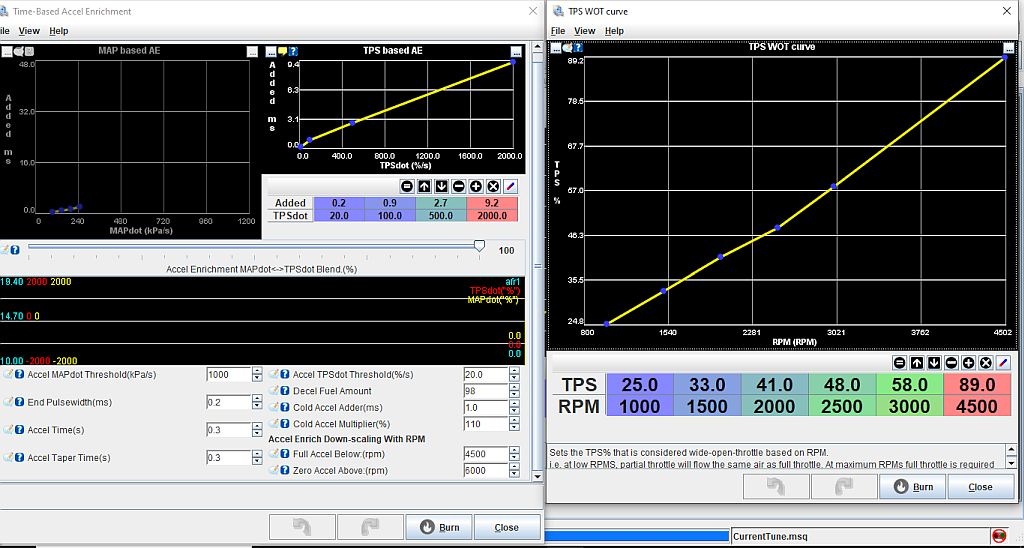
Task: Click the X icon above the TPS/RPM table
Action: point(985,363)
